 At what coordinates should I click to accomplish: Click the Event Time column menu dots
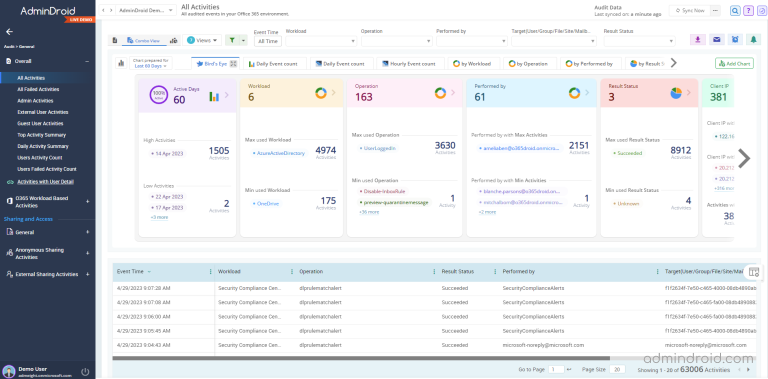[211, 271]
